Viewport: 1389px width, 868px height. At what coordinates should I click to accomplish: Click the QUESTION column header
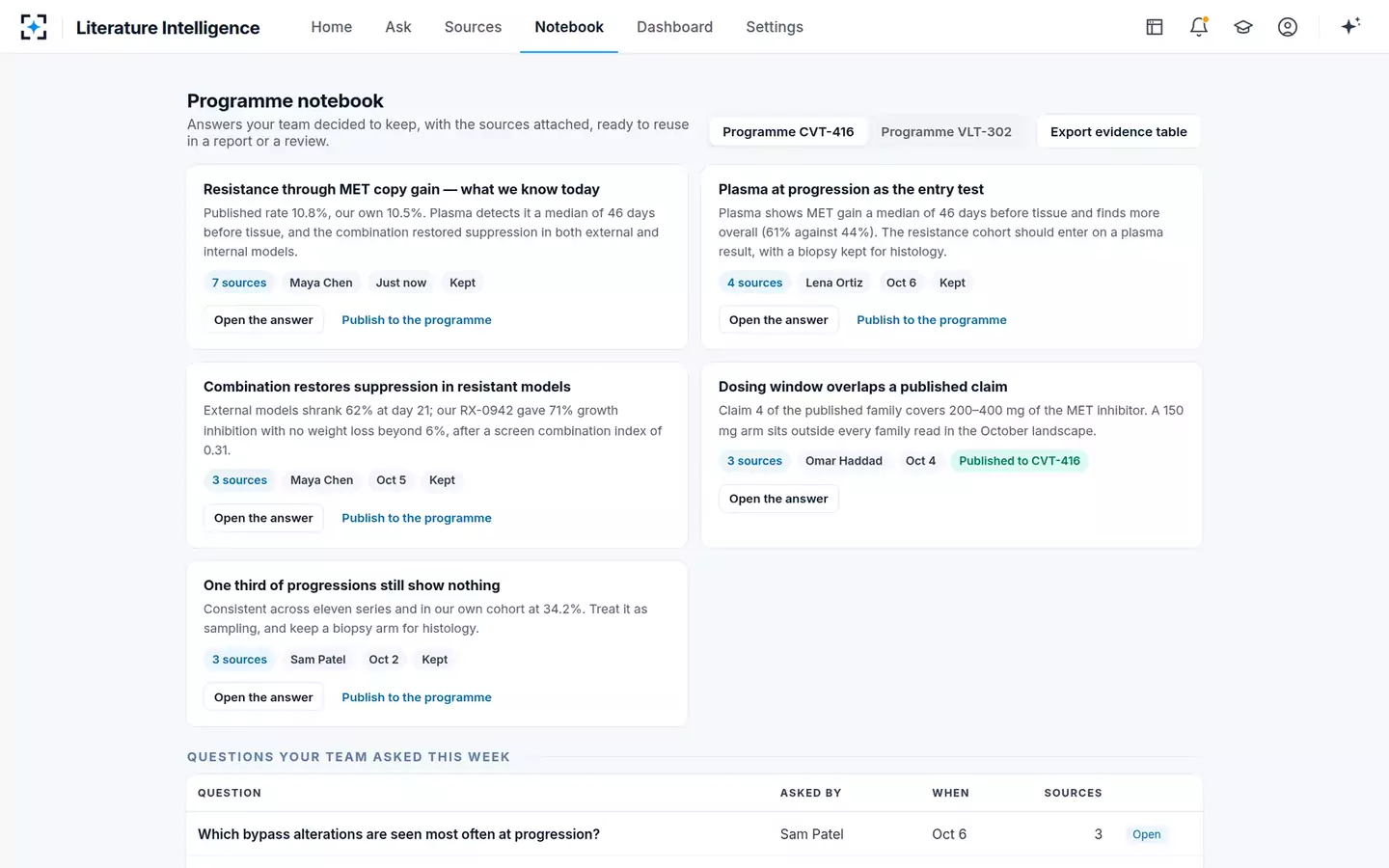tap(230, 793)
